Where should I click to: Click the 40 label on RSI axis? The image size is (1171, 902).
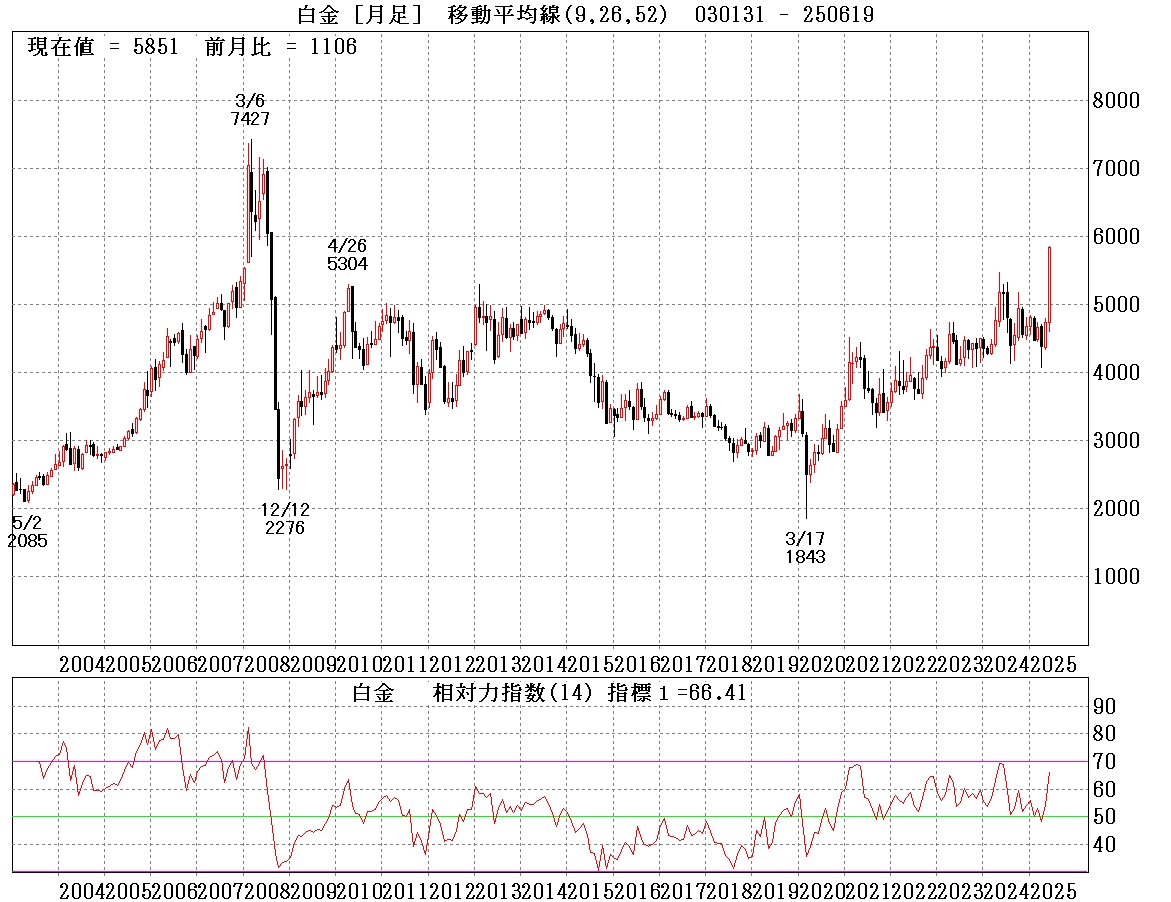(x=1104, y=845)
